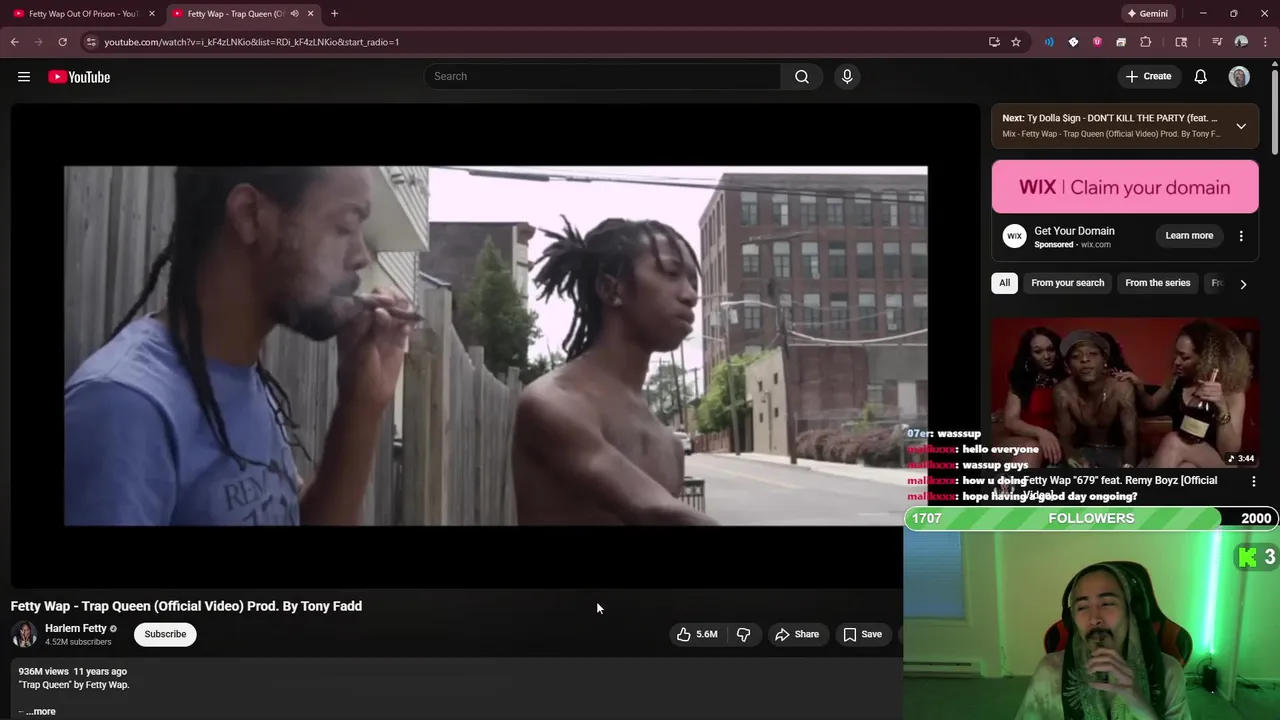Screen dimensions: 1280x720
Task: Like the Trap Queen video
Action: [697, 634]
